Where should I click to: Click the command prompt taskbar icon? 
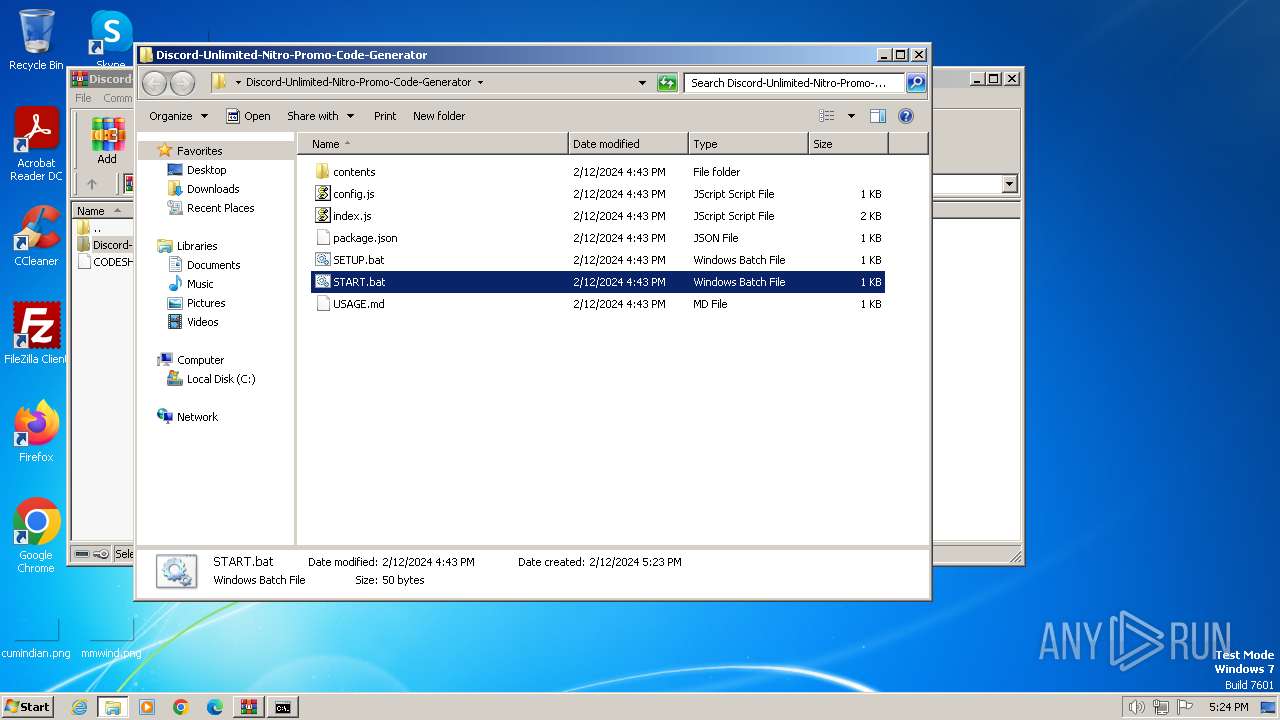pos(283,707)
